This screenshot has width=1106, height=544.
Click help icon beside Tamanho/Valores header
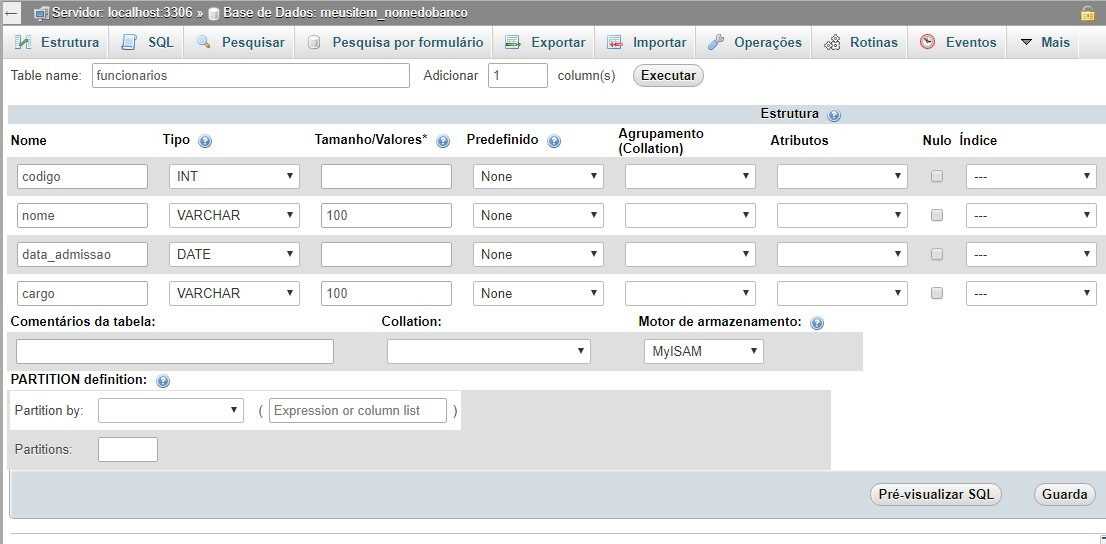(443, 141)
